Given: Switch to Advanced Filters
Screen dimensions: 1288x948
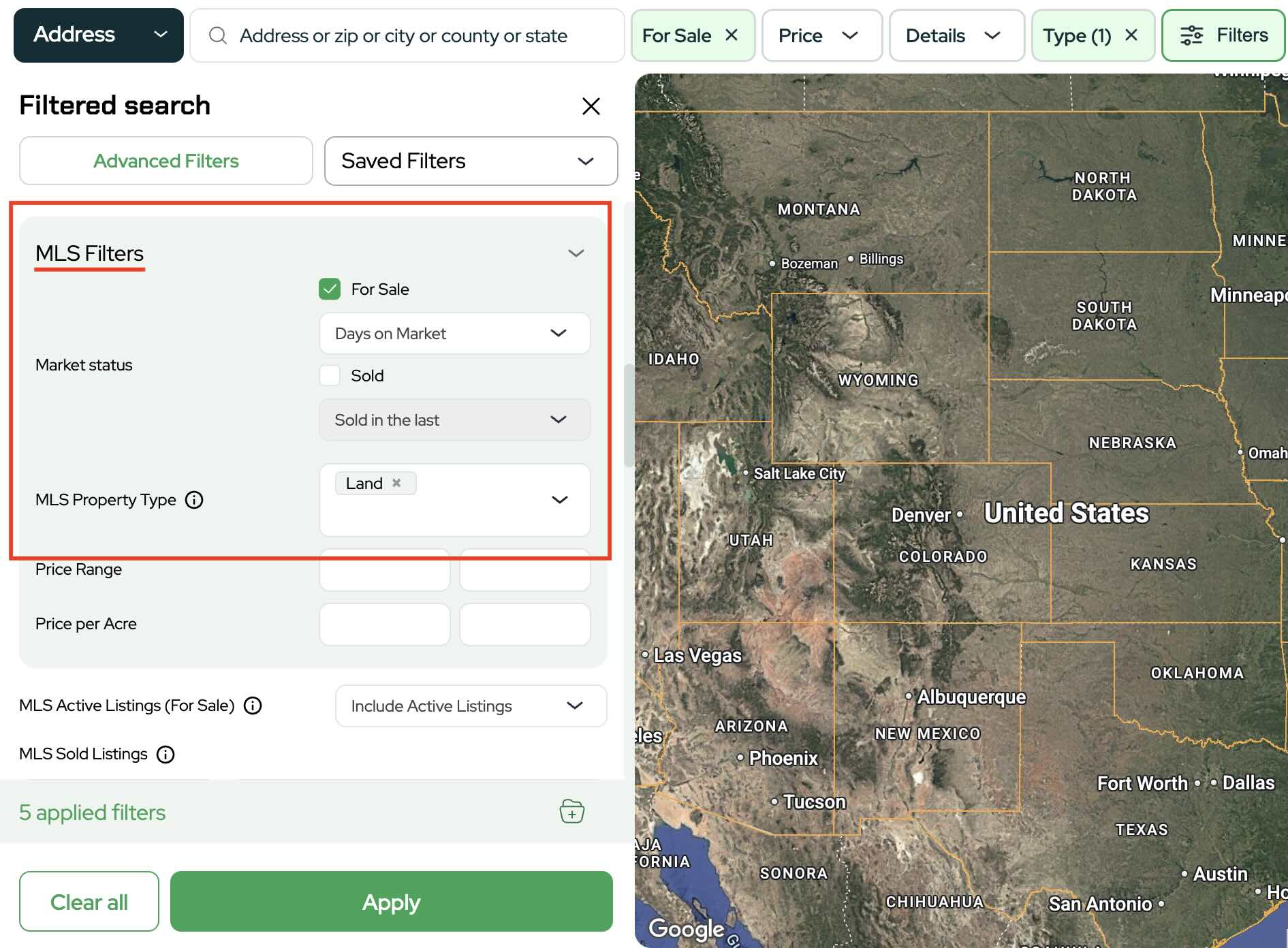Looking at the screenshot, I should pos(166,161).
